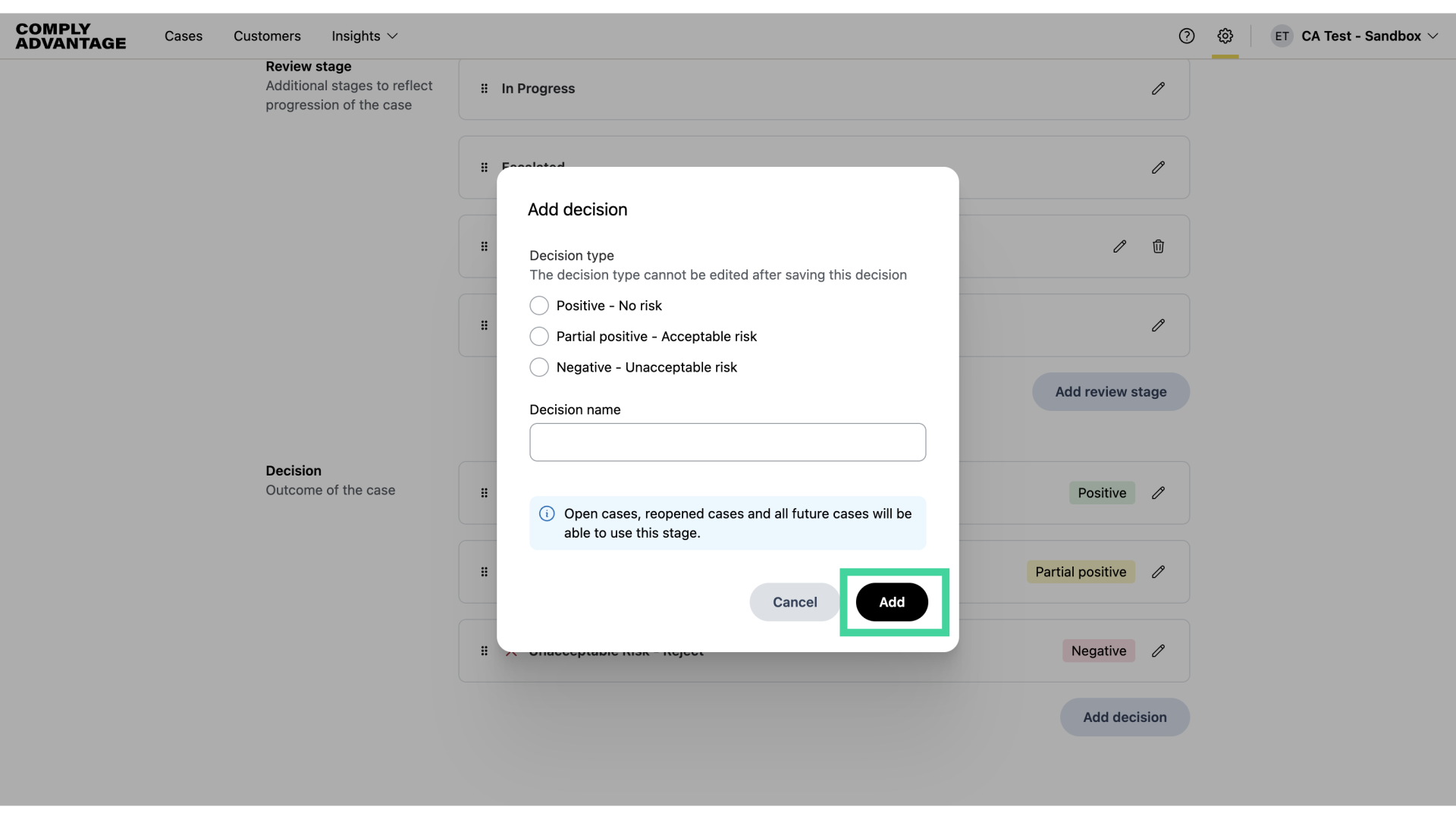This screenshot has height=819, width=1456.
Task: Edit the Negative decision
Action: [x=1158, y=651]
